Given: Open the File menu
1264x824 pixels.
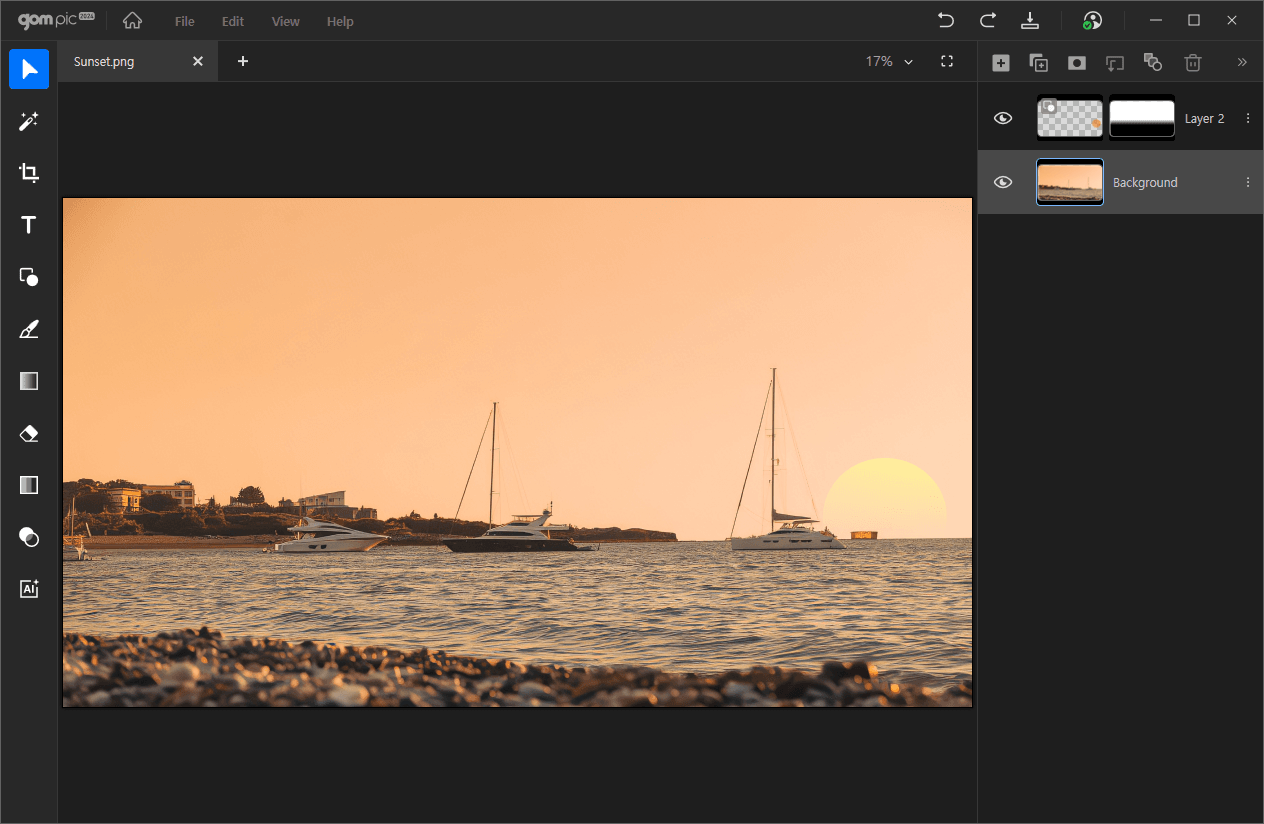Looking at the screenshot, I should [185, 21].
